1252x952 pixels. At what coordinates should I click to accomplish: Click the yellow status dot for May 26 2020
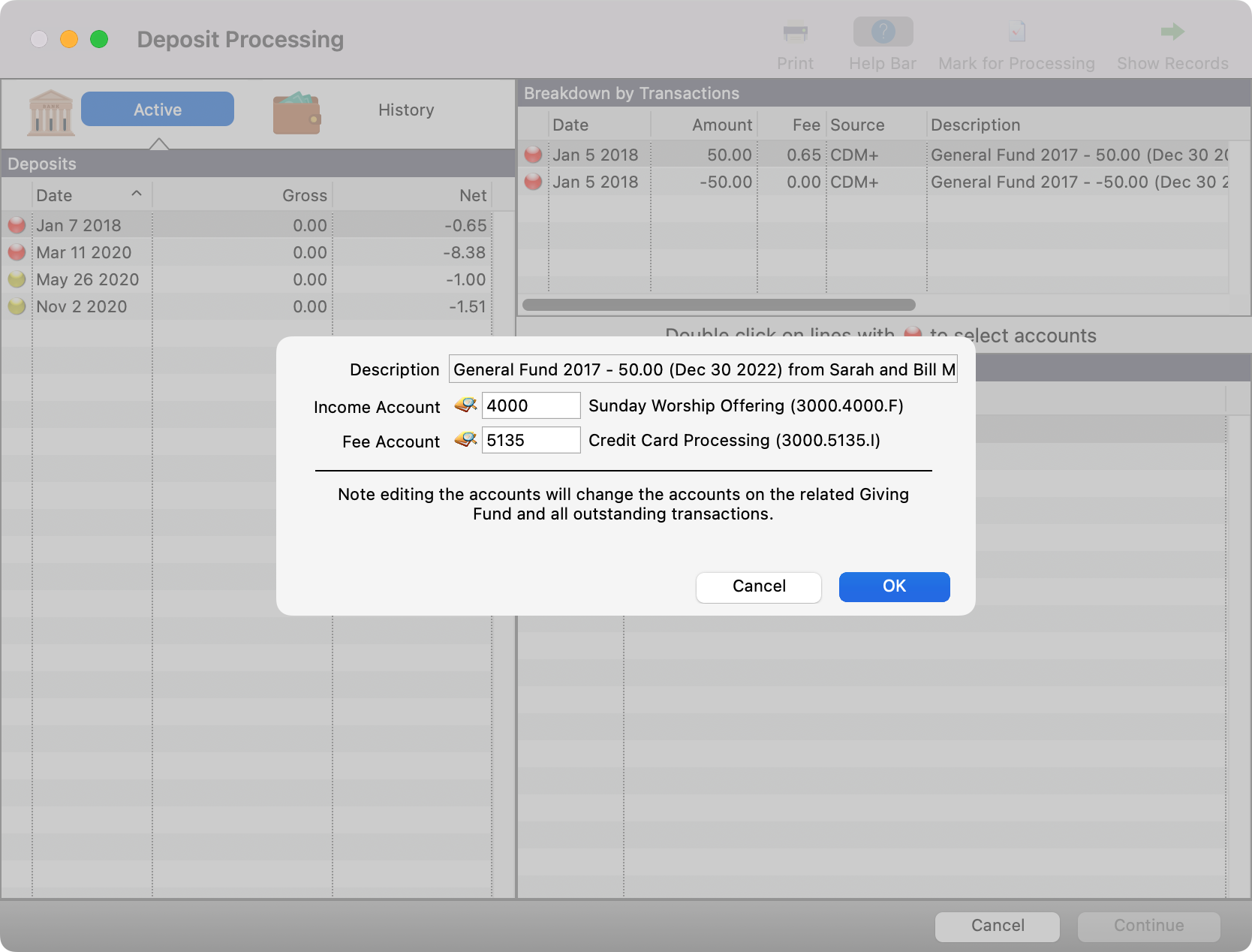[x=17, y=279]
